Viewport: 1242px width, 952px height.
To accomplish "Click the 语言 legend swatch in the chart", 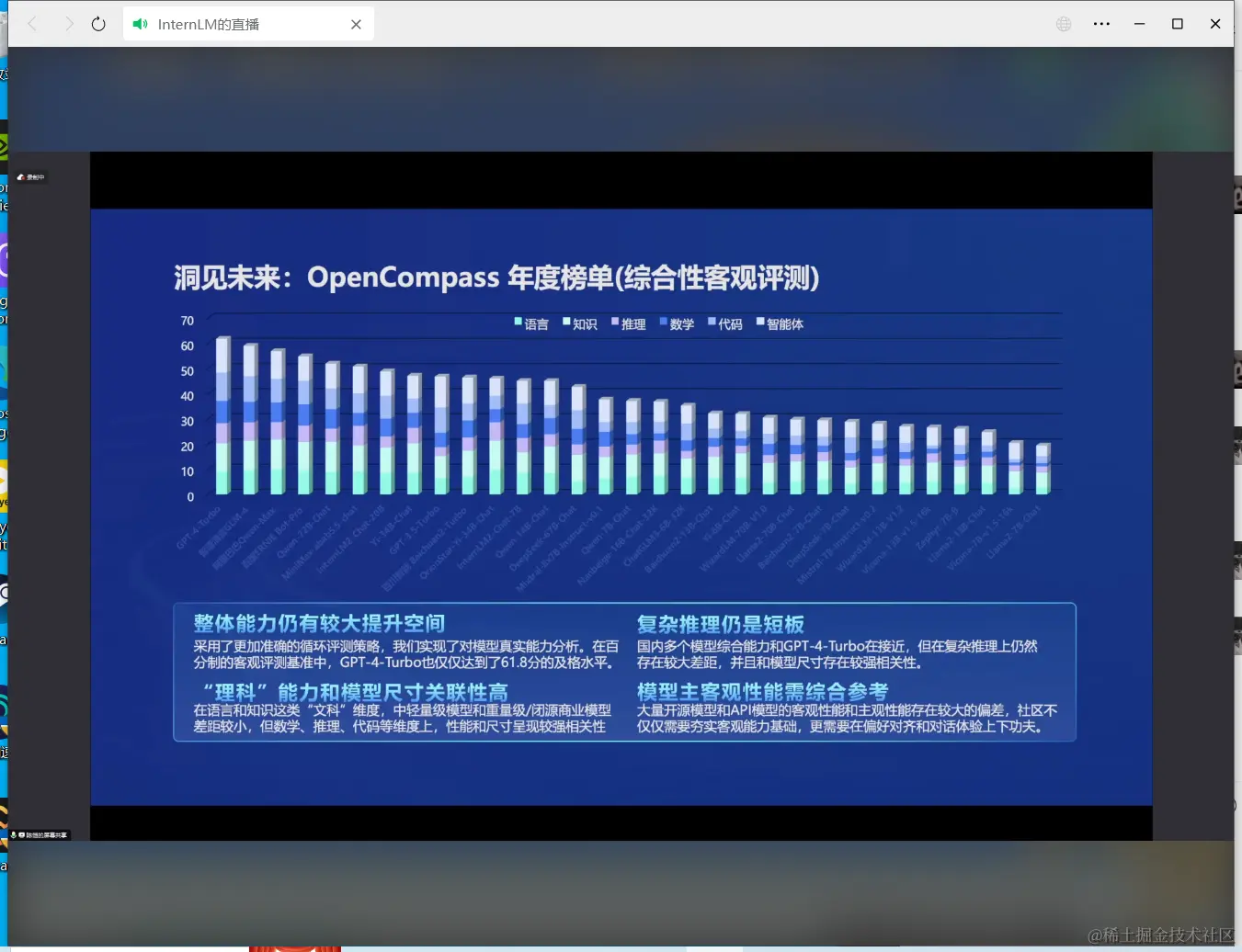I will click(x=518, y=322).
